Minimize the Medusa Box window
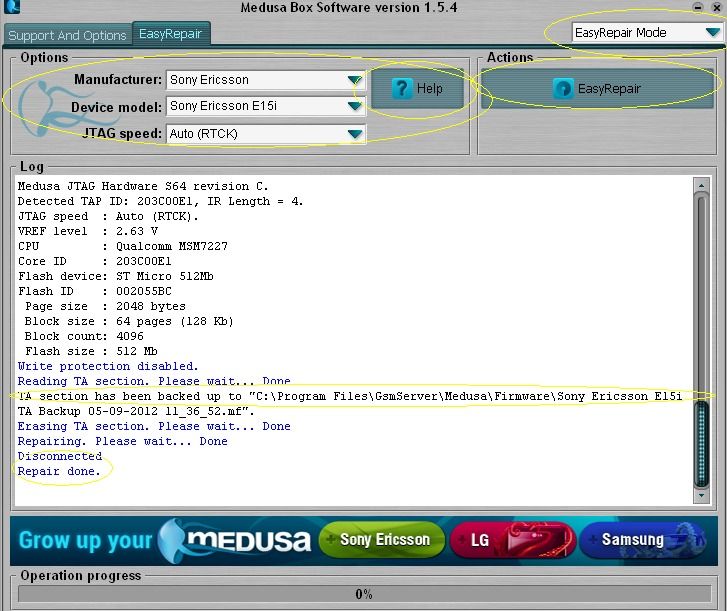727x611 pixels. 698,7
